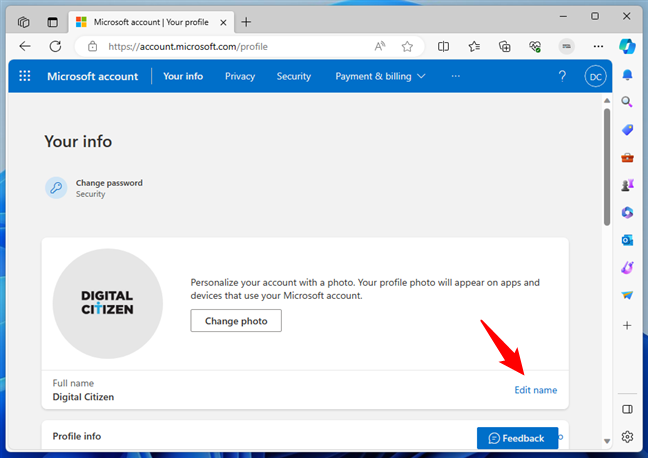Click the Your info page heading
The width and height of the screenshot is (648, 458).
tap(78, 141)
